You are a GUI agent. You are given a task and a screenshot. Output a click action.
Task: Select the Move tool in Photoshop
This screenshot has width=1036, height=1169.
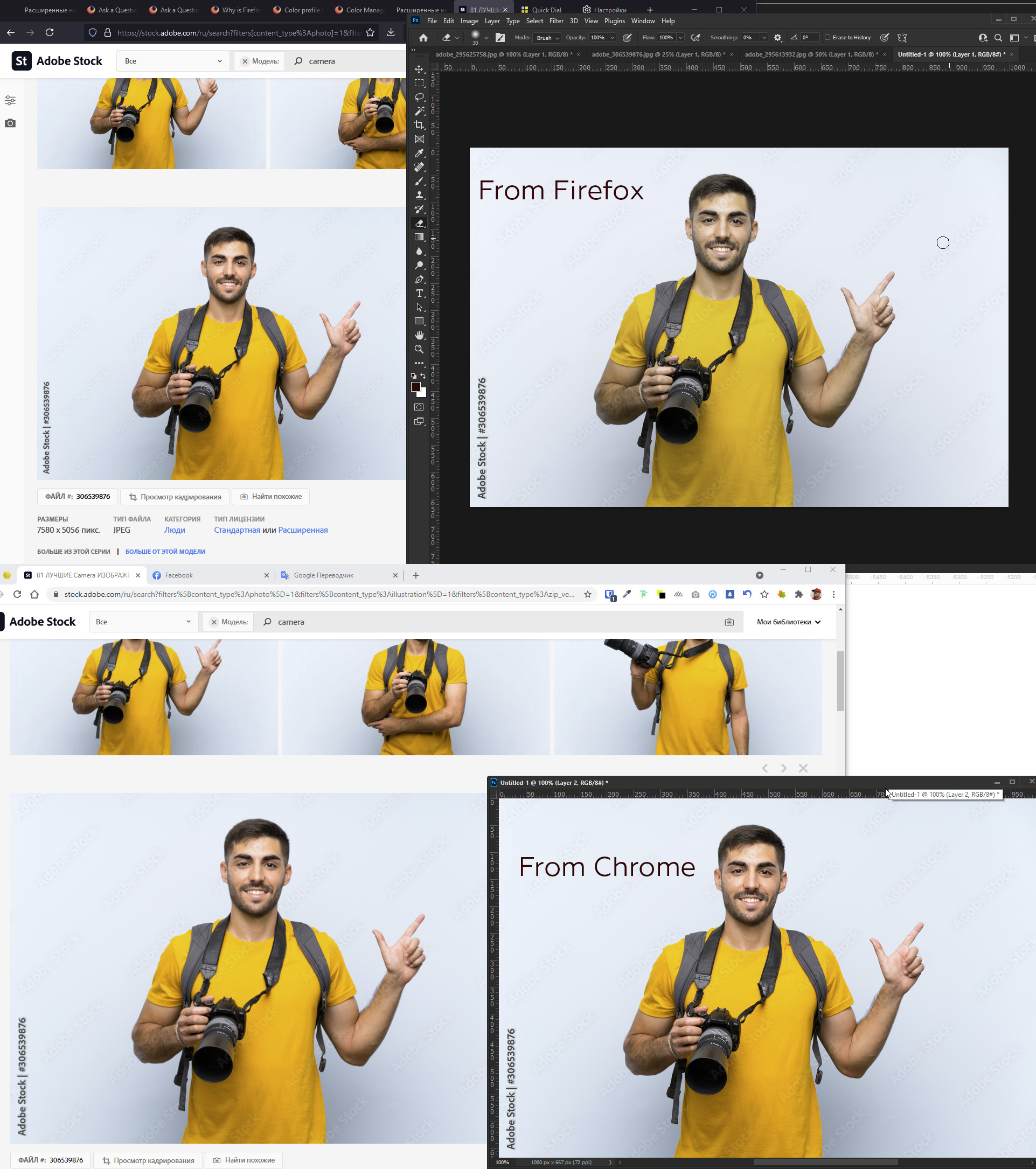(419, 69)
